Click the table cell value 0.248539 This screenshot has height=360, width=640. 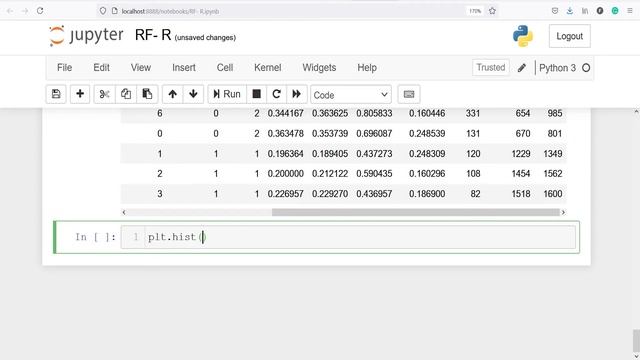click(427, 133)
